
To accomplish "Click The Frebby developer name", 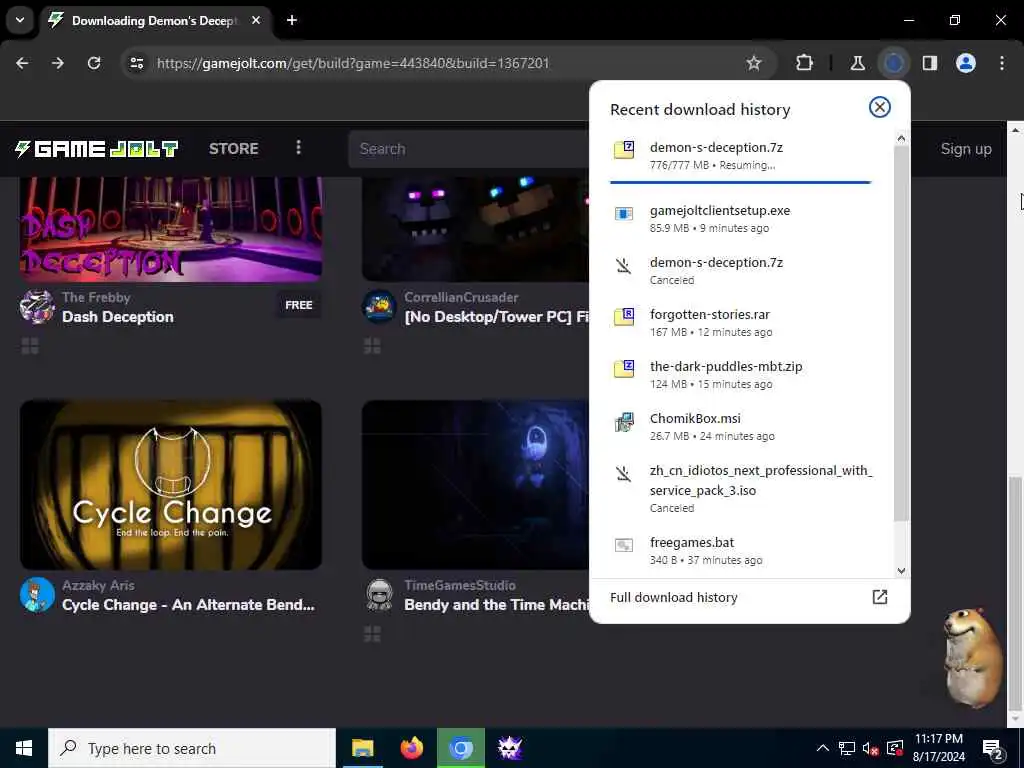I will click(96, 298).
